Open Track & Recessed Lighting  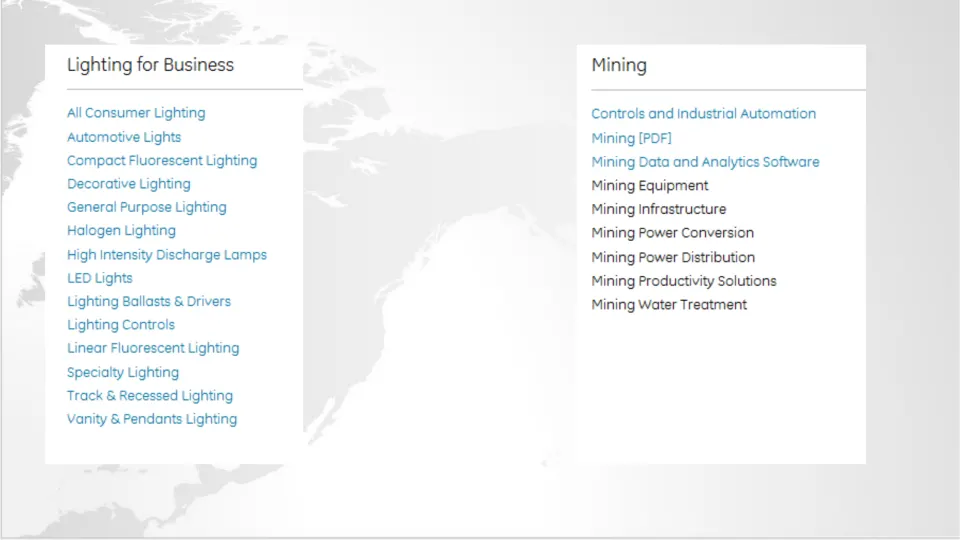click(150, 396)
